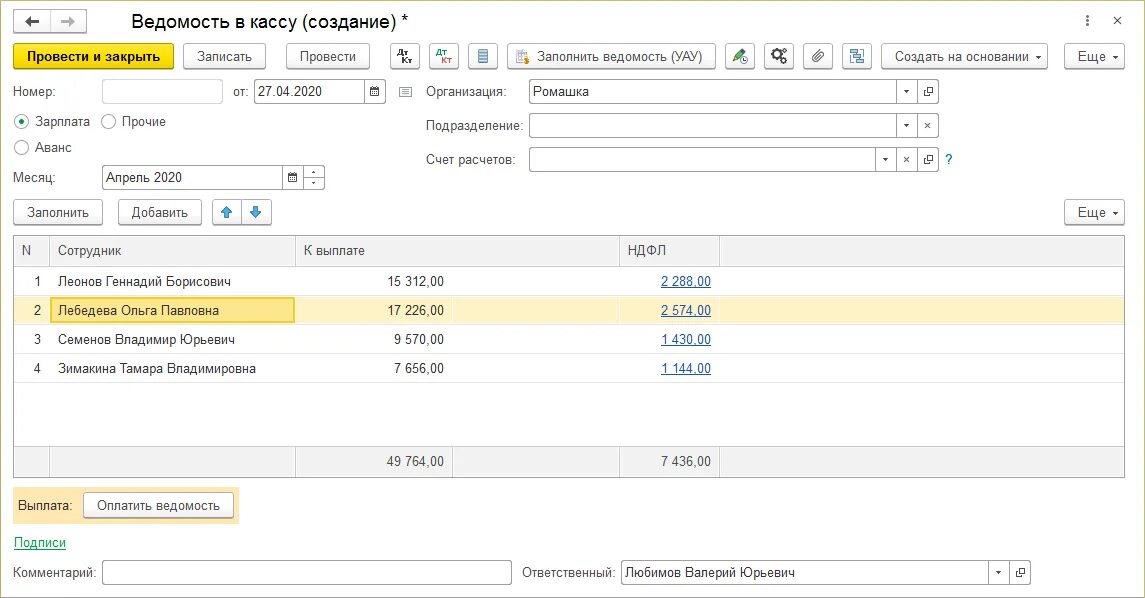Viewport: 1145px width, 598px height.
Task: Open the Подписи link
Action: click(x=40, y=543)
